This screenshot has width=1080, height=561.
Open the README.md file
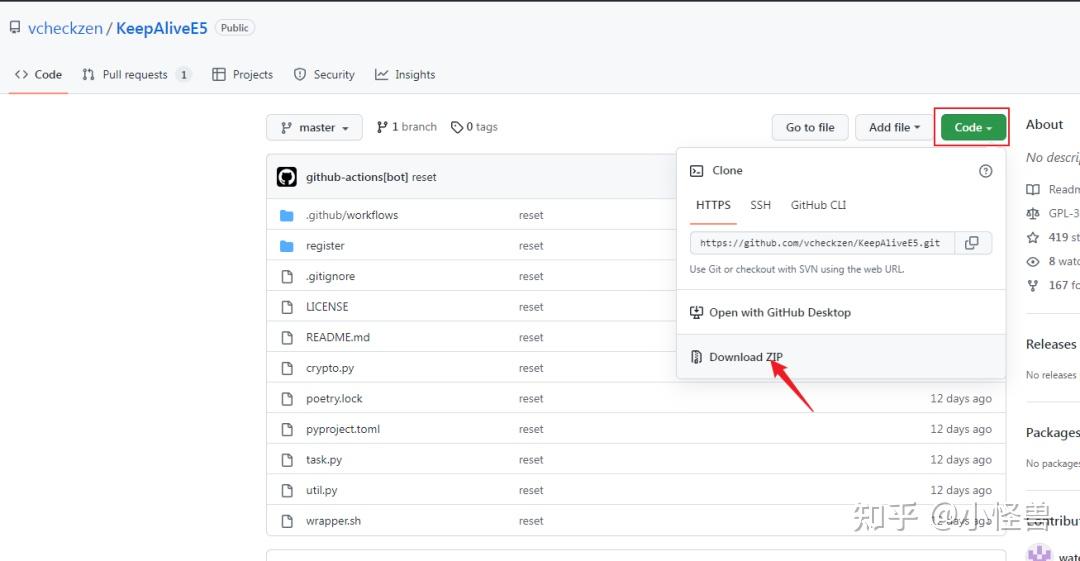click(x=338, y=337)
